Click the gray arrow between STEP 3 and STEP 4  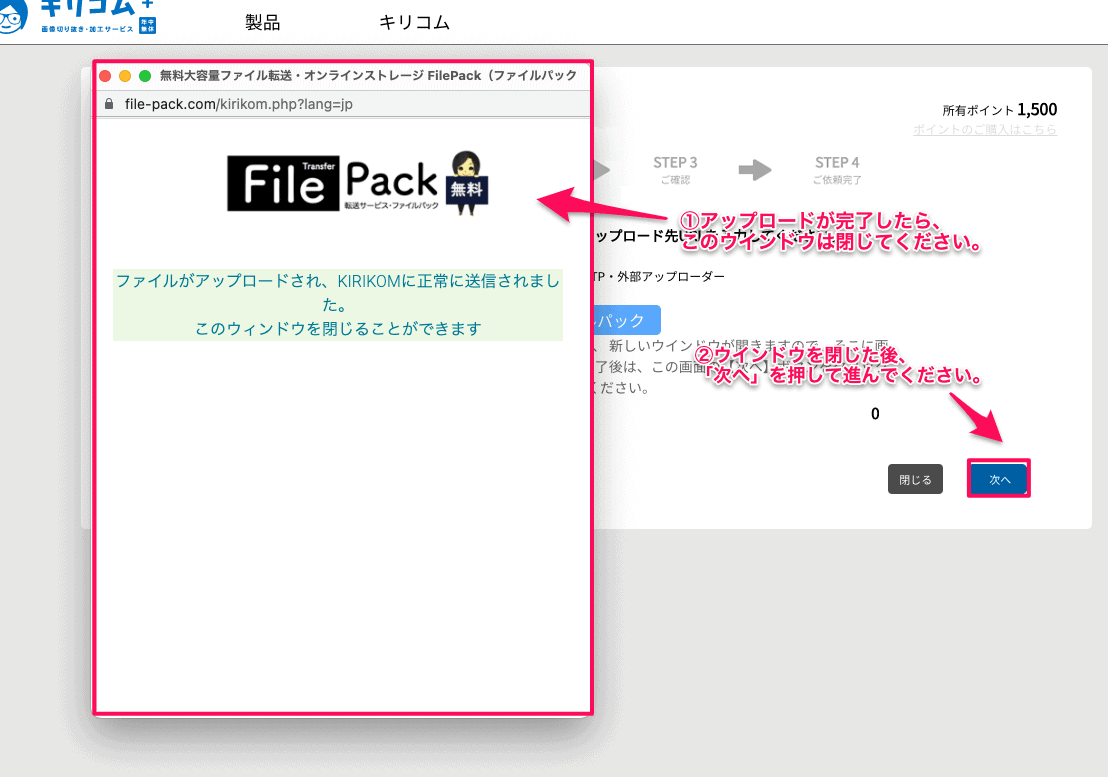(755, 170)
